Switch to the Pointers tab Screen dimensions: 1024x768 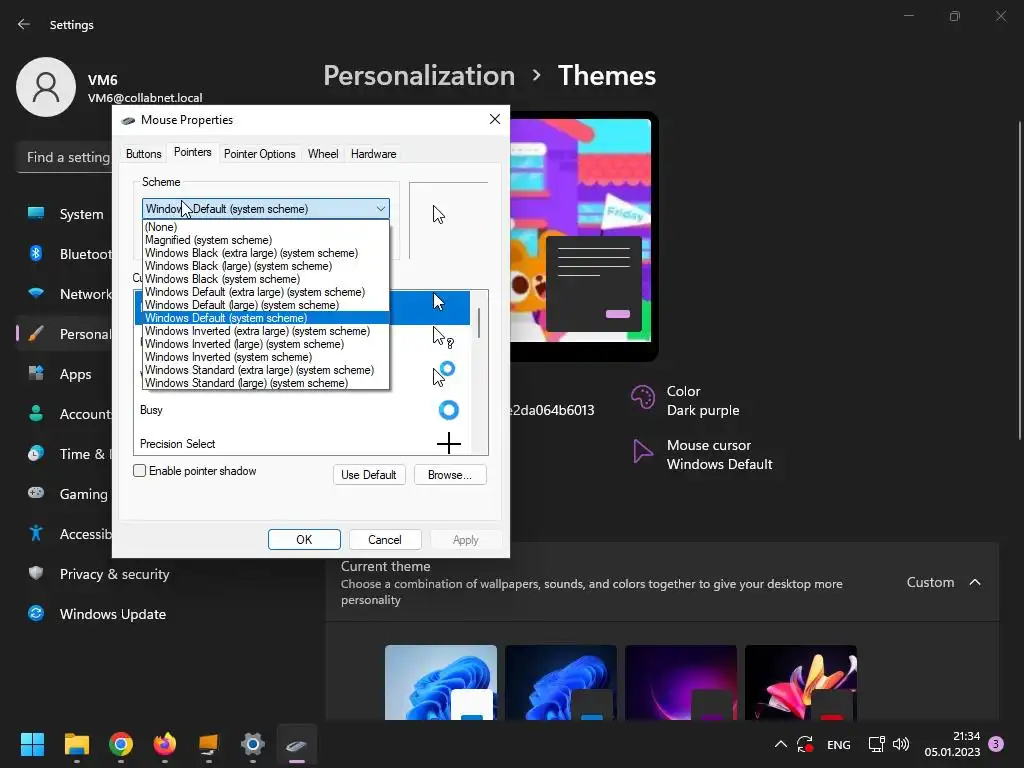(x=193, y=152)
